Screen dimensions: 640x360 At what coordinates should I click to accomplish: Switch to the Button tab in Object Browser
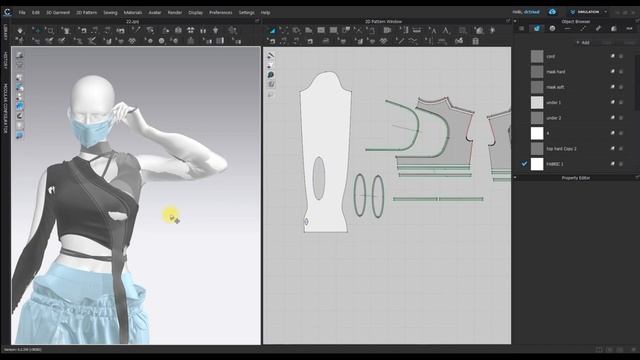552,29
